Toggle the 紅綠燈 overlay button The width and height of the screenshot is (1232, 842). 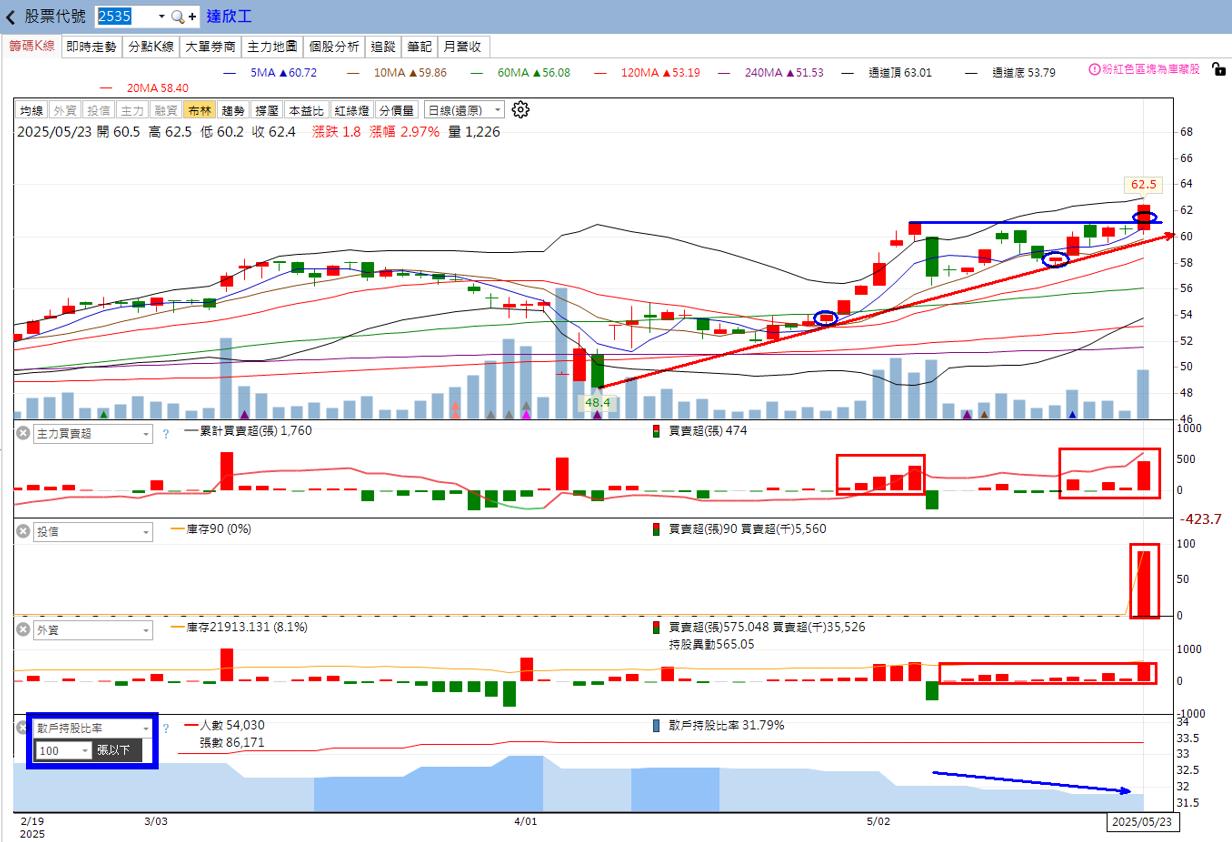[x=353, y=111]
